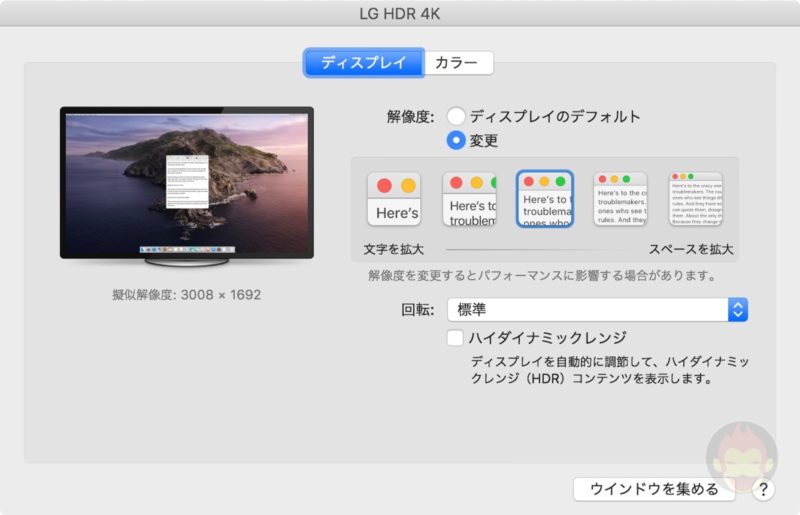800x515 pixels.
Task: Click the LG HDR 4K window title
Action: [399, 14]
